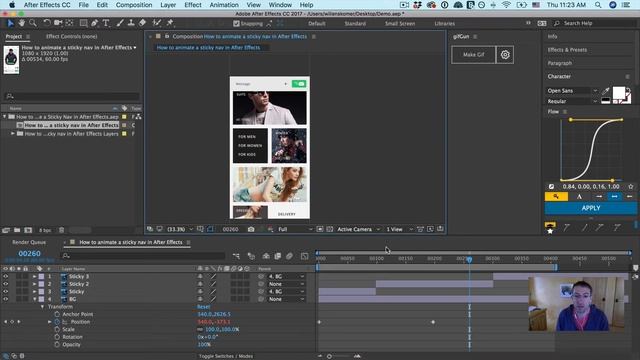Click the Character panel eyedropper
640x360 pixels.
[x=606, y=91]
